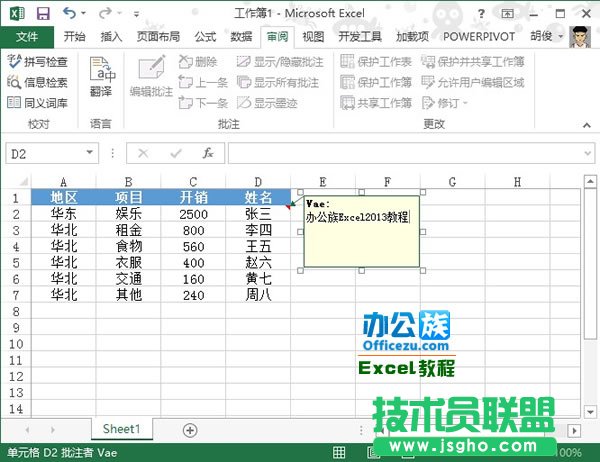
Task: Switch to the 插入 tab
Action: point(111,37)
